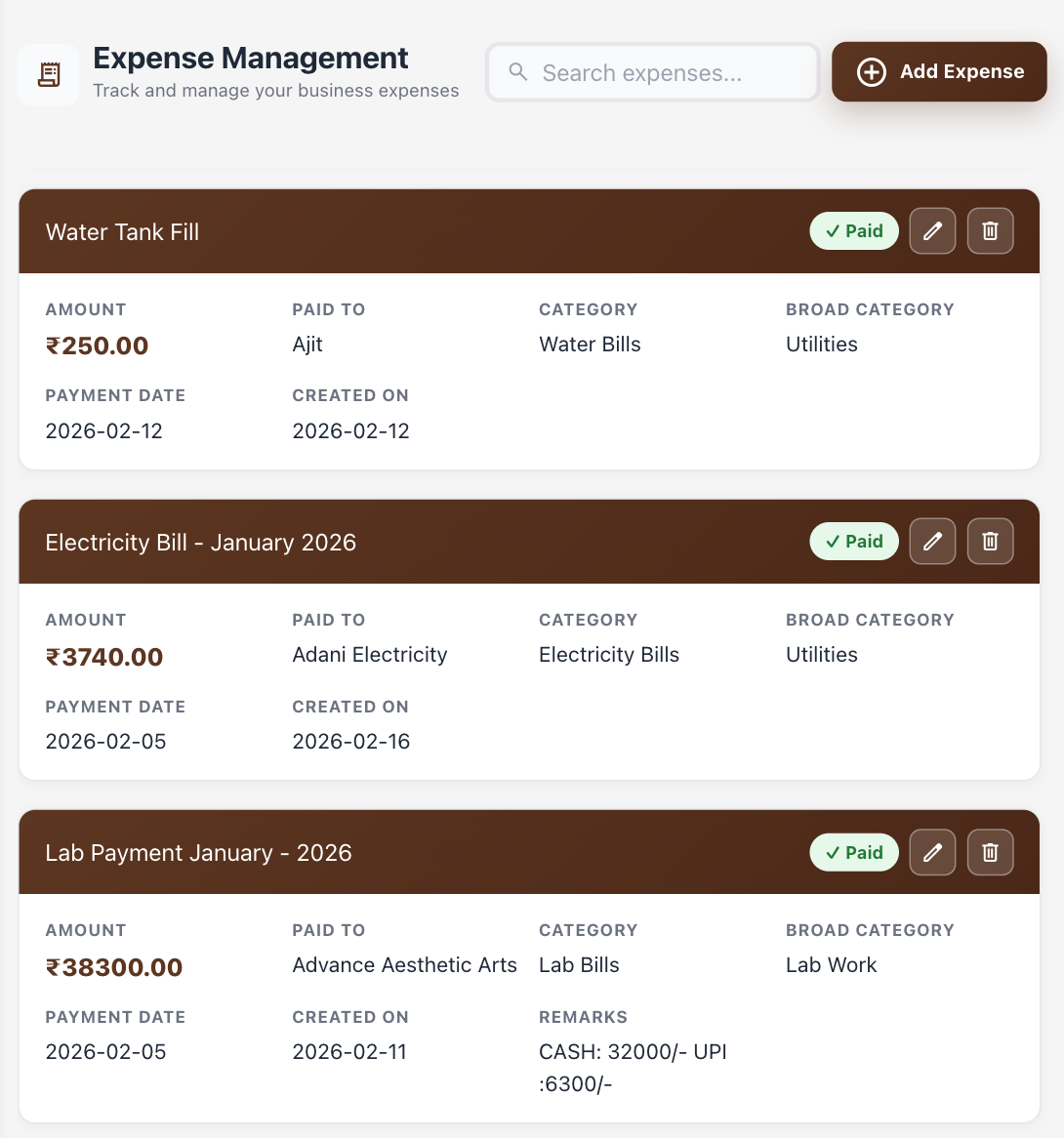Click the Expense Management receipt icon
This screenshot has height=1138, width=1064.
(48, 73)
